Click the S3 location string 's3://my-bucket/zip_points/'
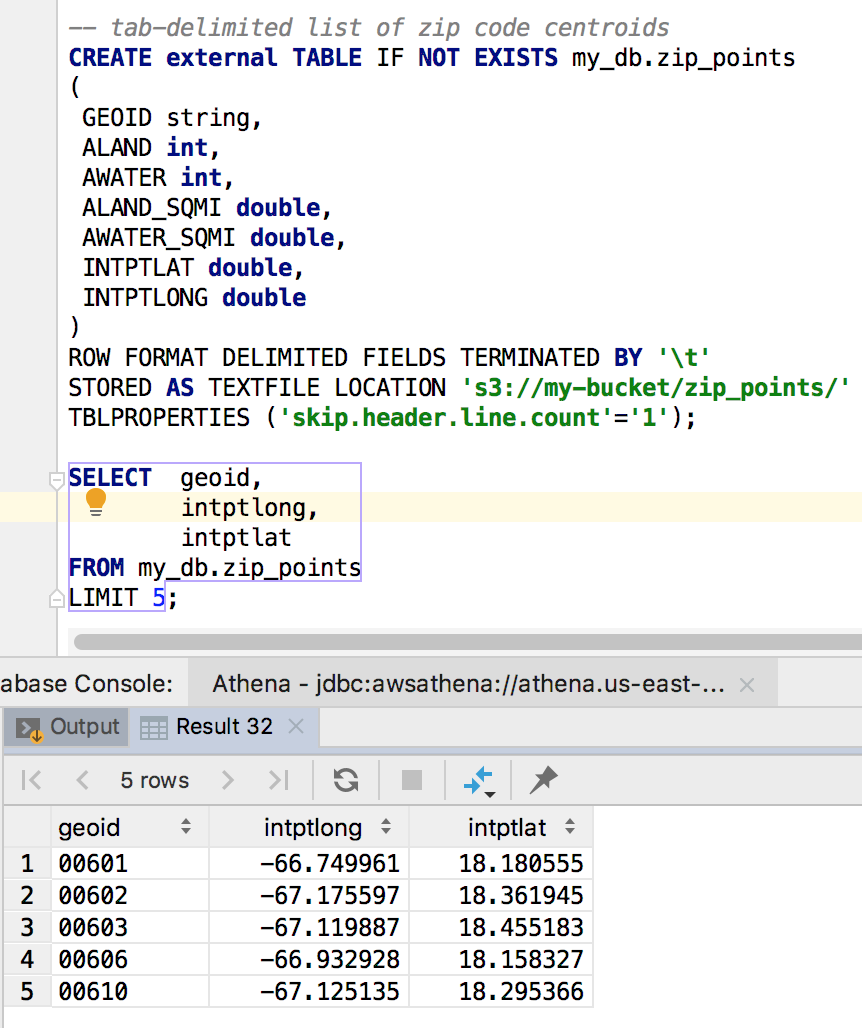This screenshot has width=862, height=1028. [x=656, y=387]
